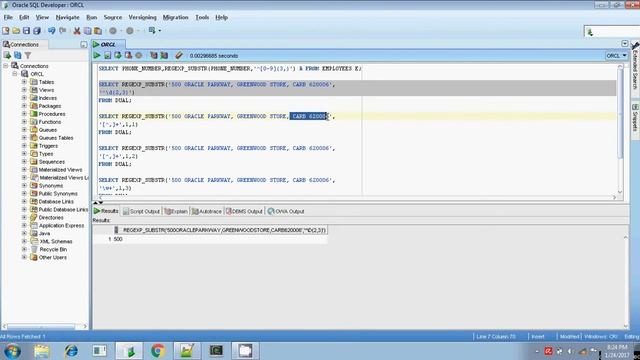Click the Paste icon in main toolbar
This screenshot has width=640, height=360.
pyautogui.click(x=98, y=31)
